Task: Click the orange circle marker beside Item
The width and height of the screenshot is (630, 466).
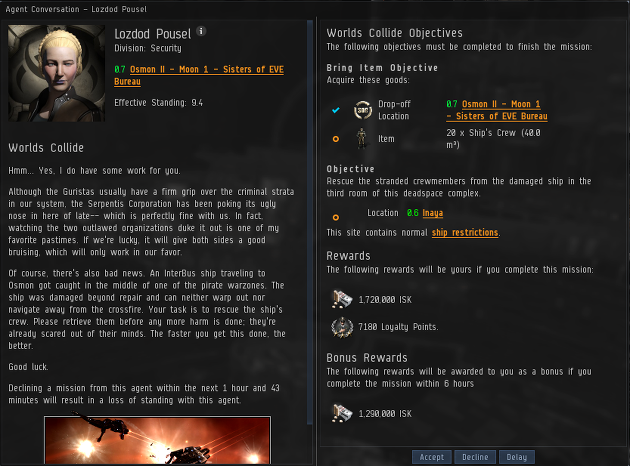Action: [336, 139]
